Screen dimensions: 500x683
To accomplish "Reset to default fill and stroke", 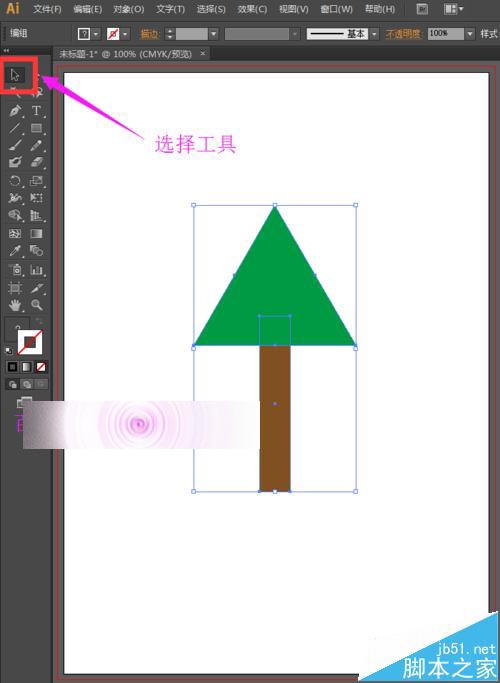I will coord(9,350).
